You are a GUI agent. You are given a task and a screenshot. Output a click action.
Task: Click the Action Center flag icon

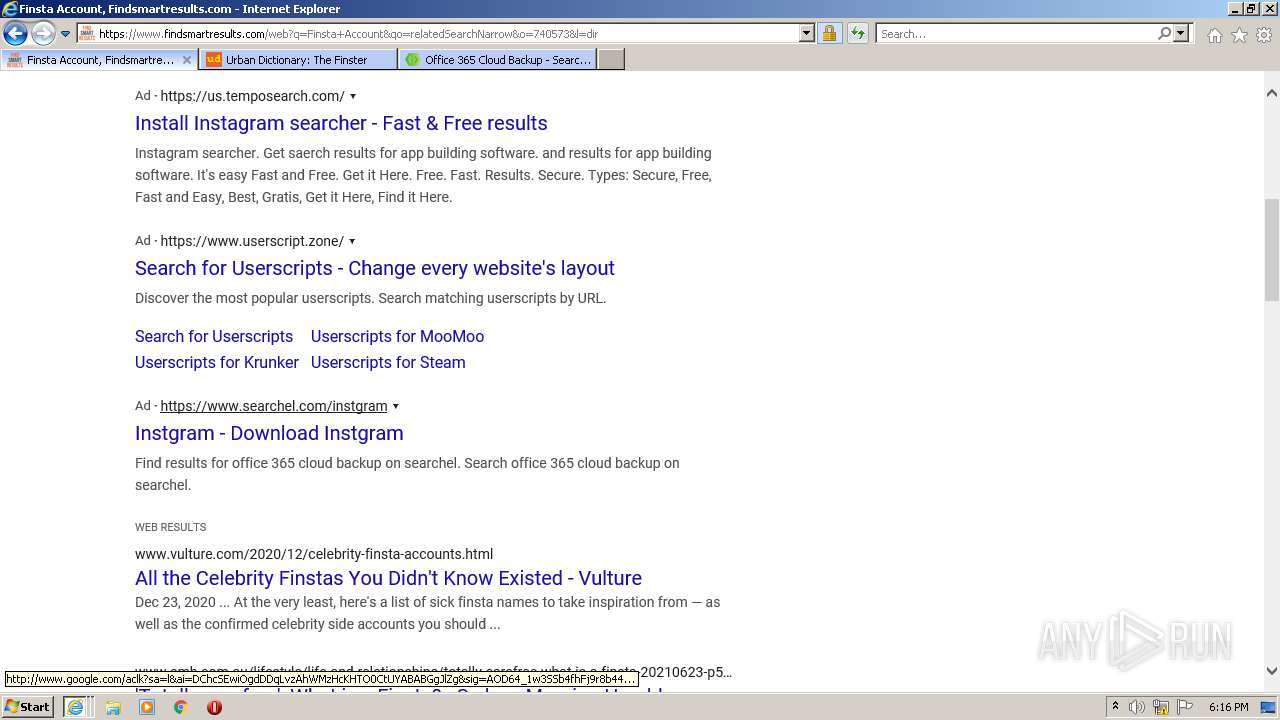(1184, 707)
